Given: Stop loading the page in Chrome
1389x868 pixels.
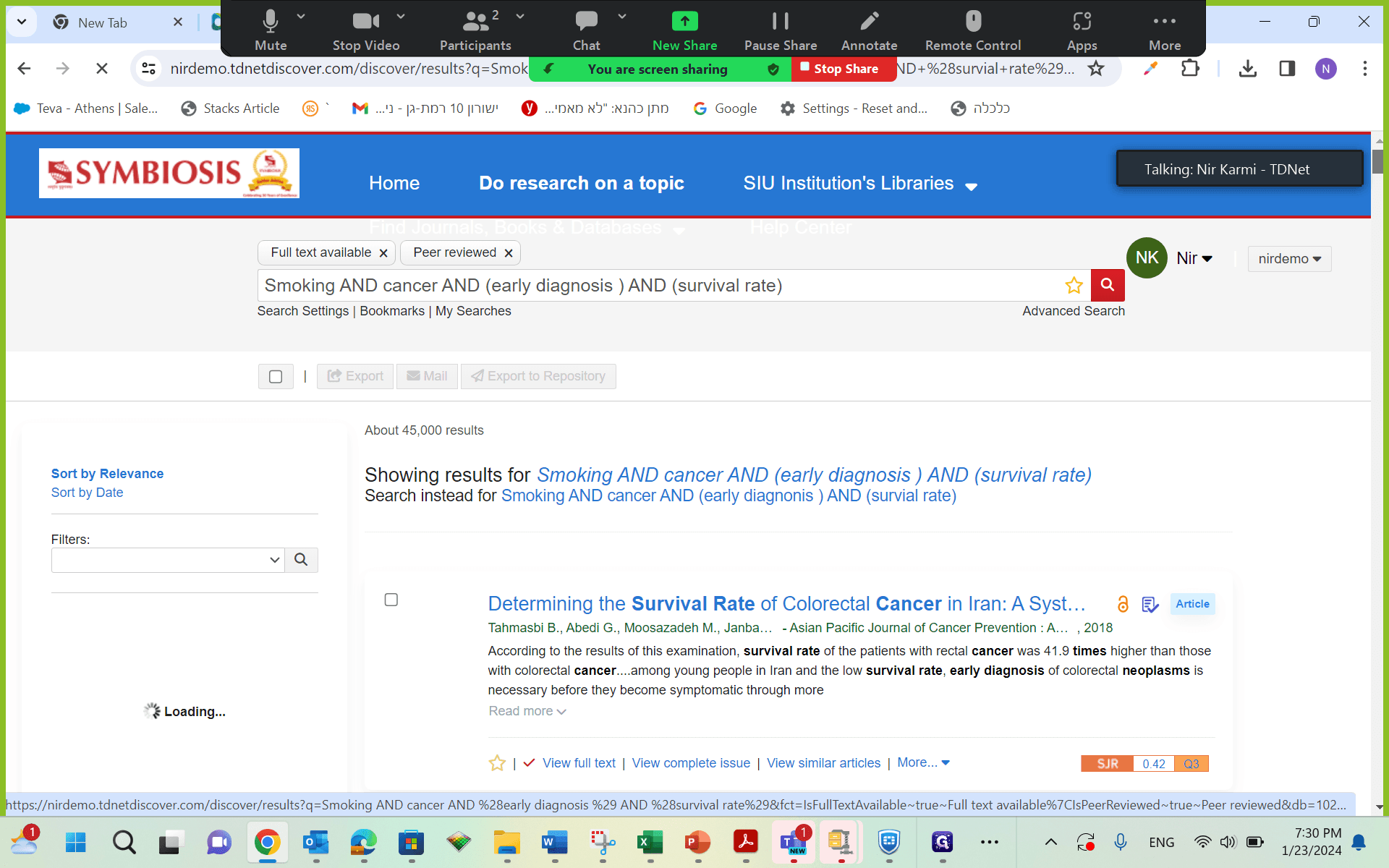Looking at the screenshot, I should click(102, 68).
